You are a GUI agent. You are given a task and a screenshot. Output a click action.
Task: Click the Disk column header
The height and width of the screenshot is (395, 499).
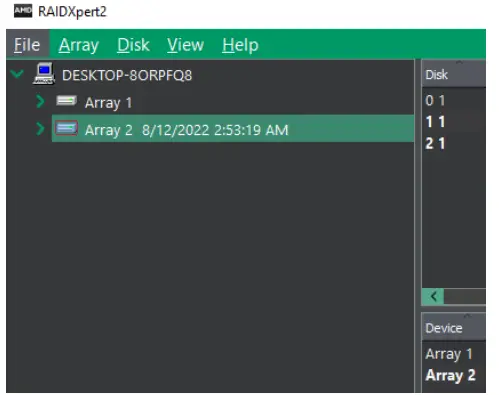(x=454, y=74)
